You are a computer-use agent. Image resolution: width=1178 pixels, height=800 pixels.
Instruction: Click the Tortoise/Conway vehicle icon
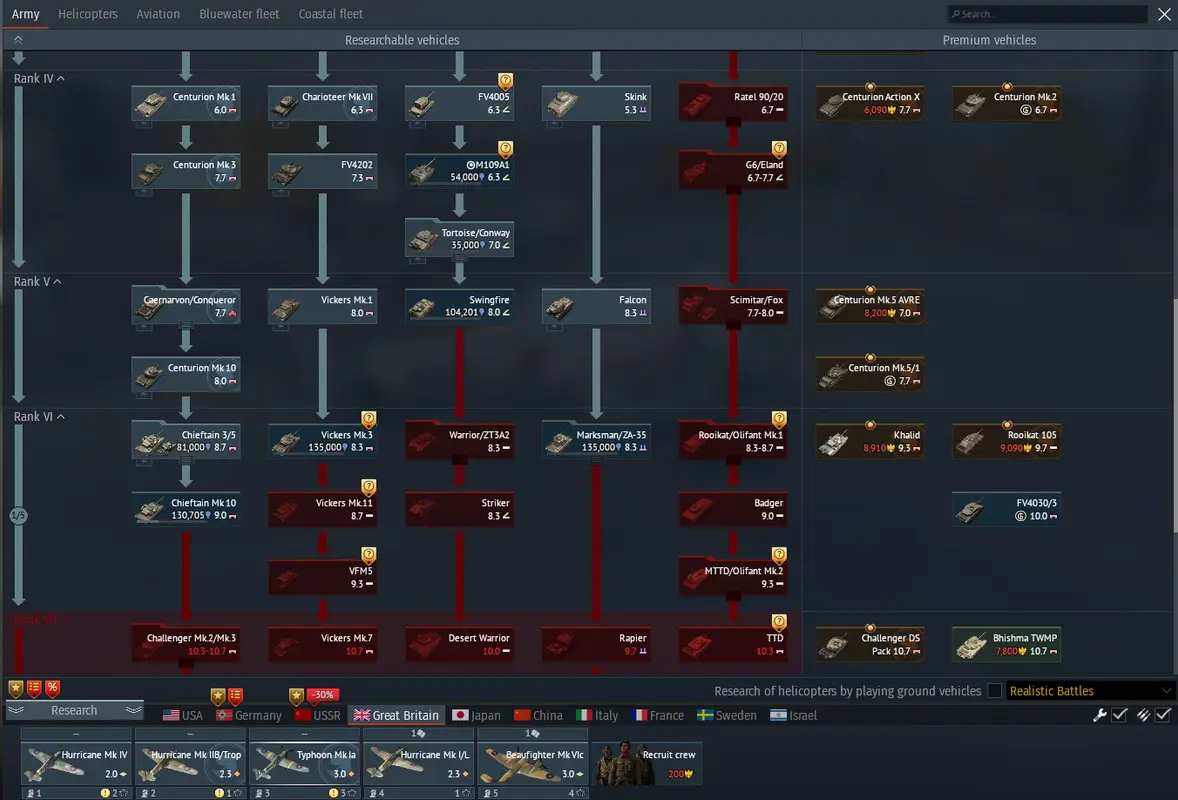click(424, 239)
